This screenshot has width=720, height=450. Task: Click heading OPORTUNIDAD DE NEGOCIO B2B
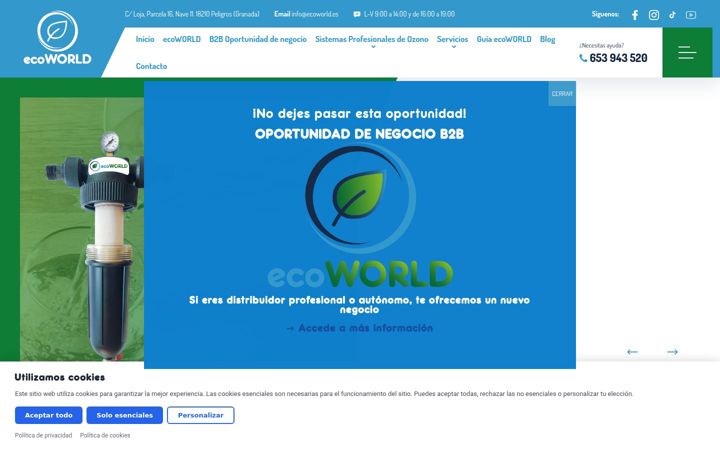360,134
